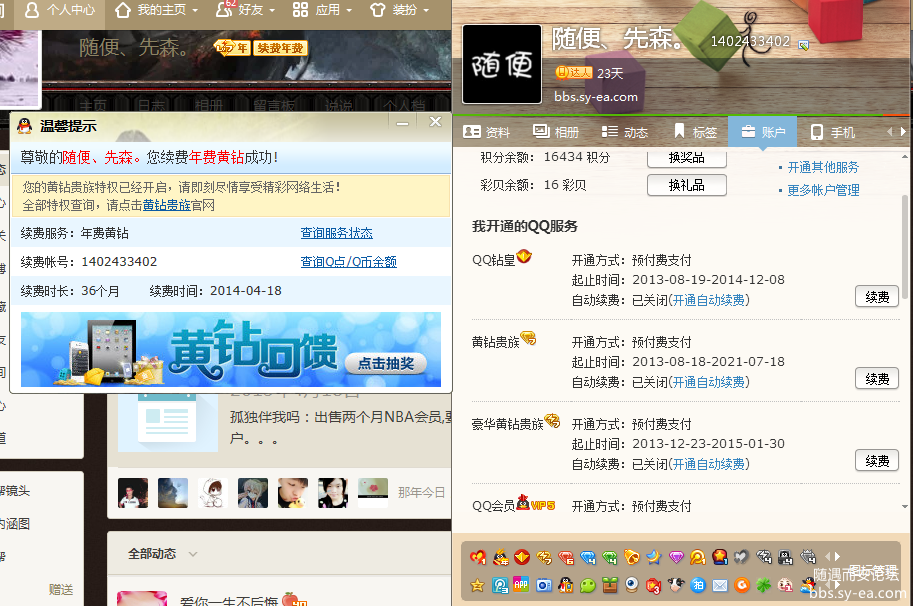The height and width of the screenshot is (606, 913).
Task: Click the 随便 profile avatar
Action: [x=501, y=64]
